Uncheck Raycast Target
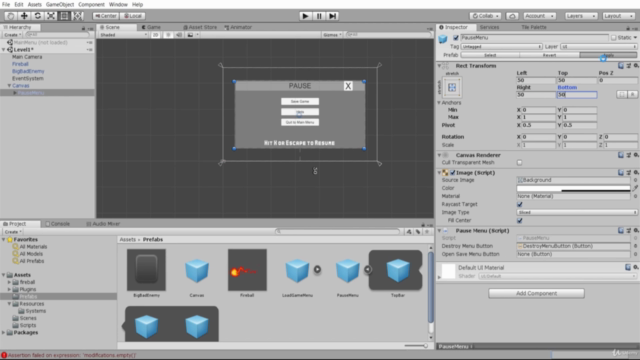 (519, 204)
